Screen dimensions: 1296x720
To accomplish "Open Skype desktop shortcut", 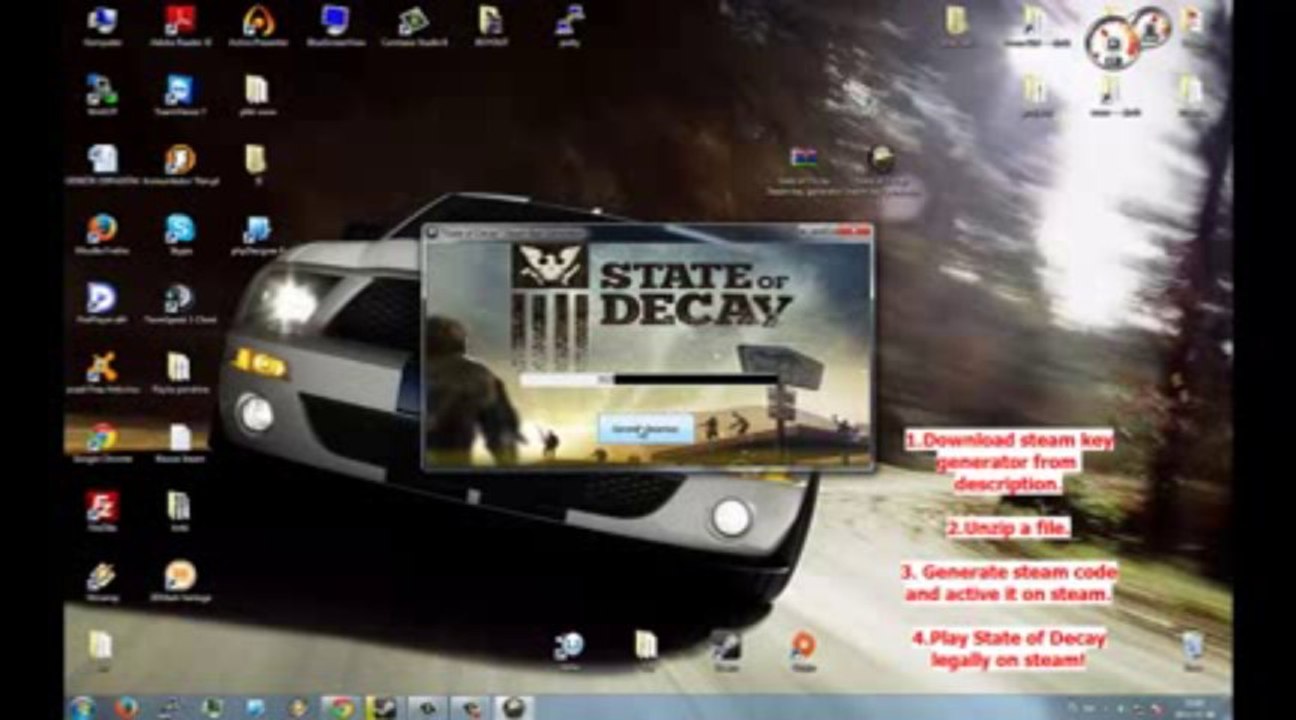I will [180, 234].
